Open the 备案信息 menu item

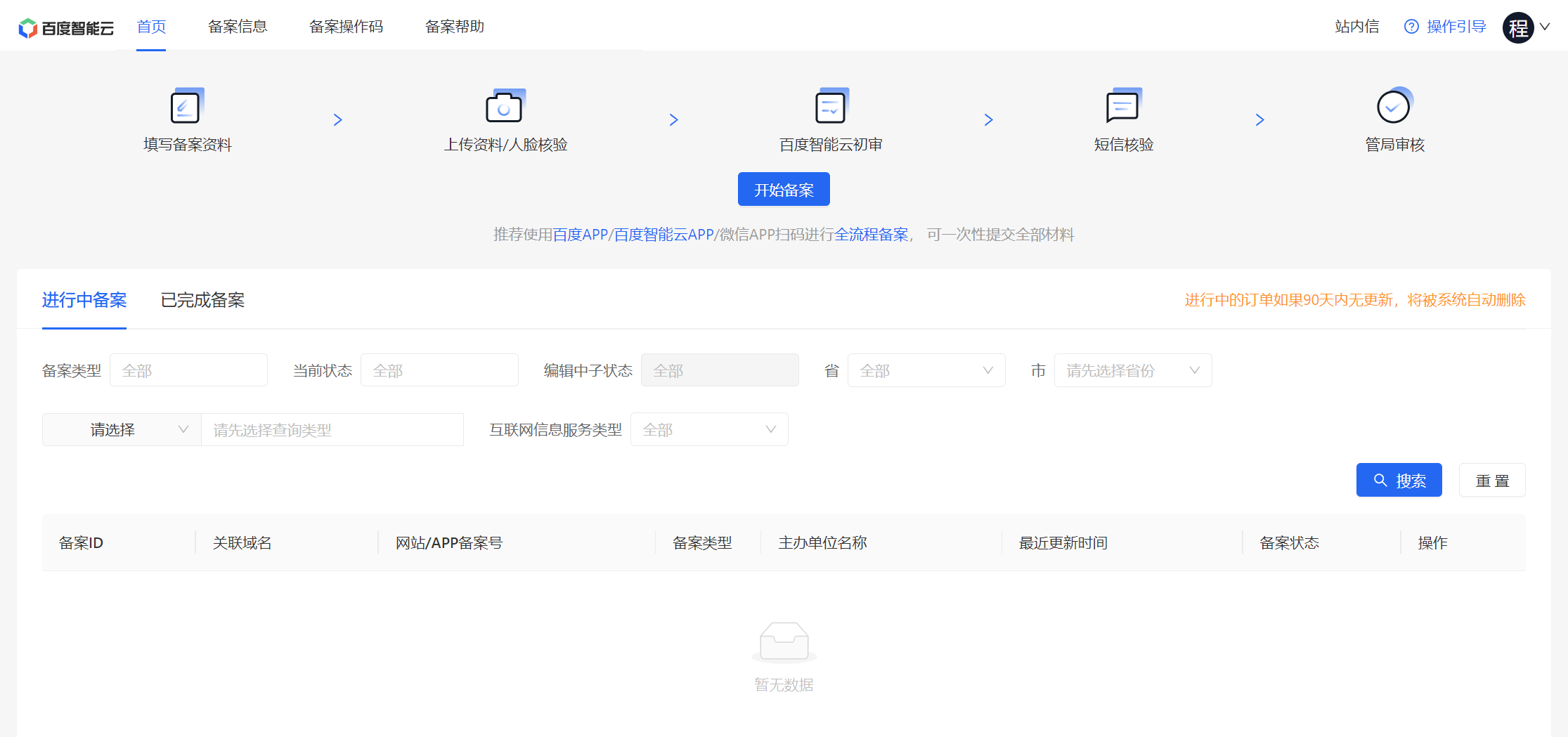(238, 27)
